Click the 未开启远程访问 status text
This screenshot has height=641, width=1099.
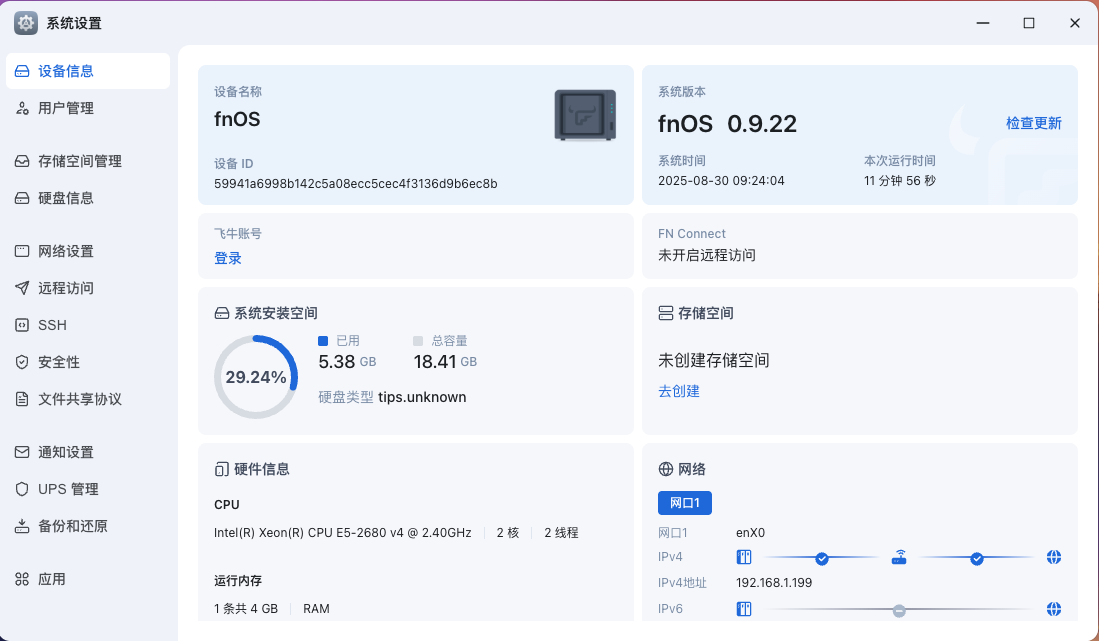coord(706,256)
